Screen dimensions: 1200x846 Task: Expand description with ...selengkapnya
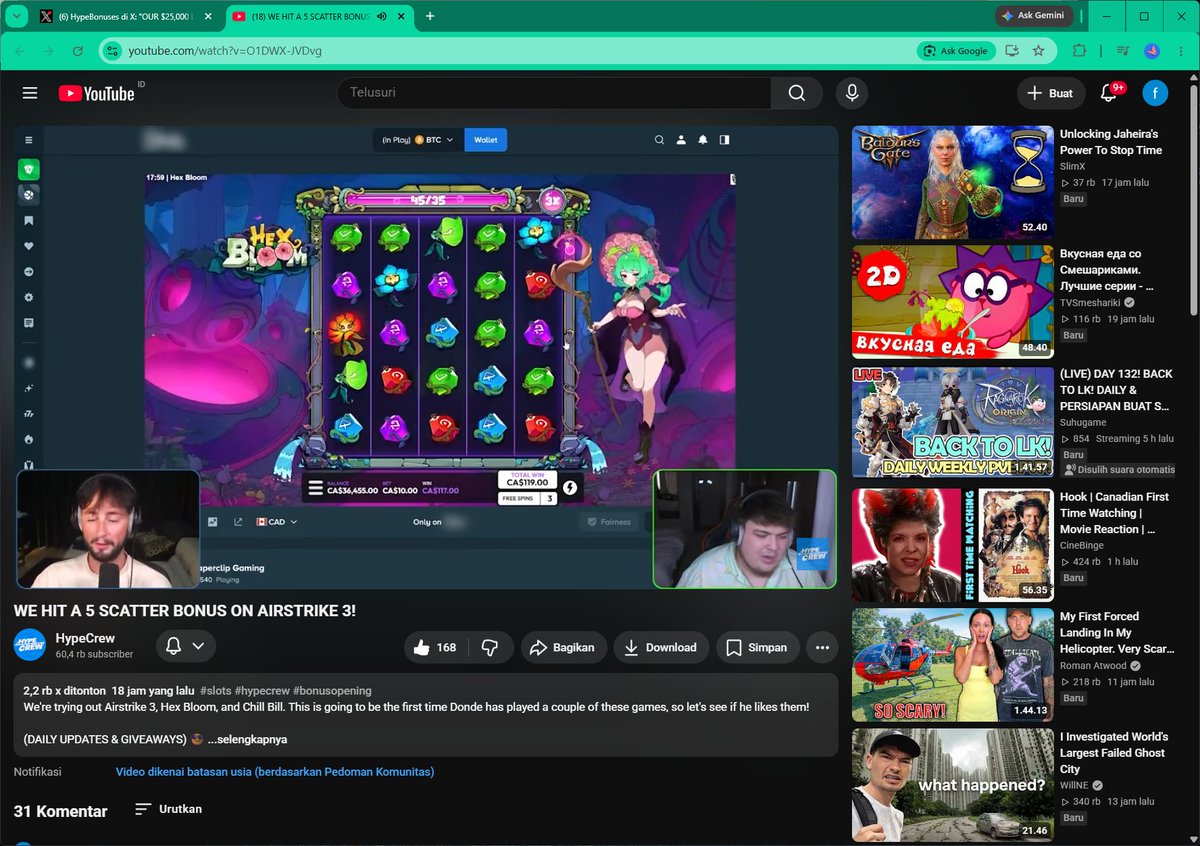pos(247,739)
